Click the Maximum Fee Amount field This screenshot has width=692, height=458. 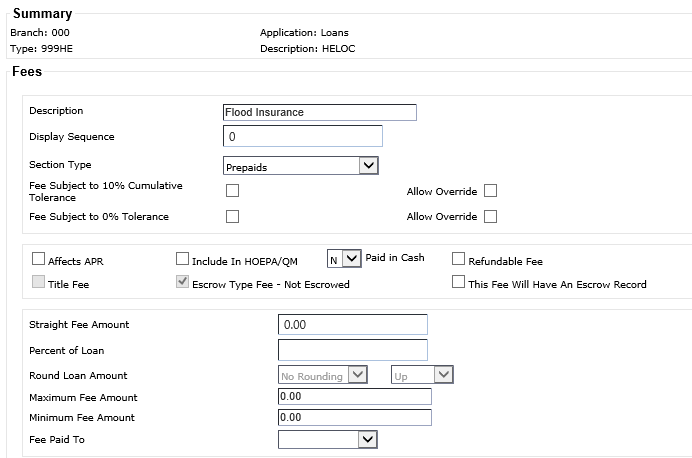pyautogui.click(x=355, y=397)
